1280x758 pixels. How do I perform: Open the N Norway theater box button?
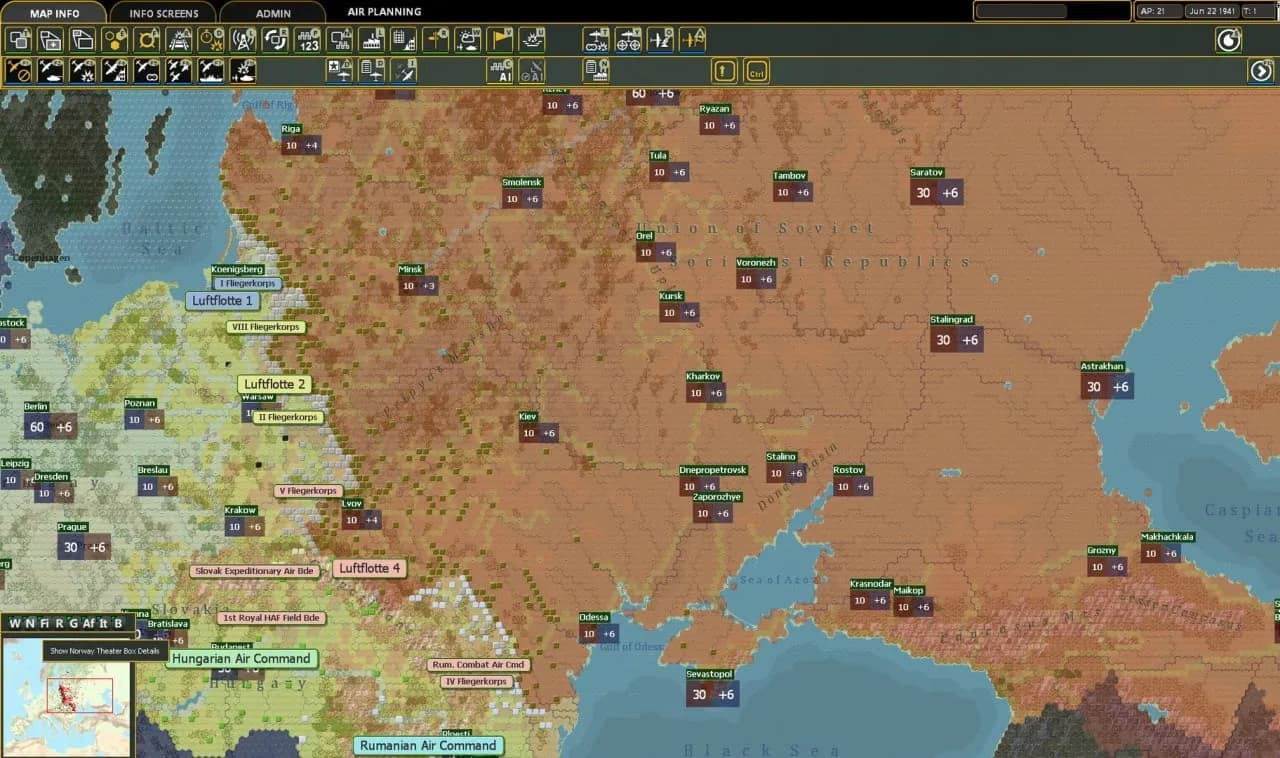coord(29,623)
